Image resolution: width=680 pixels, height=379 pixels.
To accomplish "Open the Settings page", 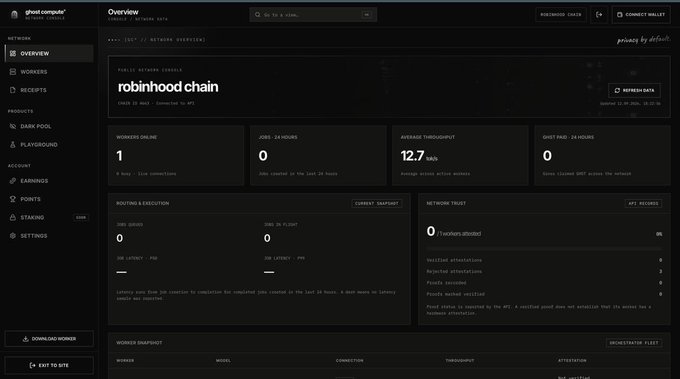I will (x=49, y=235).
